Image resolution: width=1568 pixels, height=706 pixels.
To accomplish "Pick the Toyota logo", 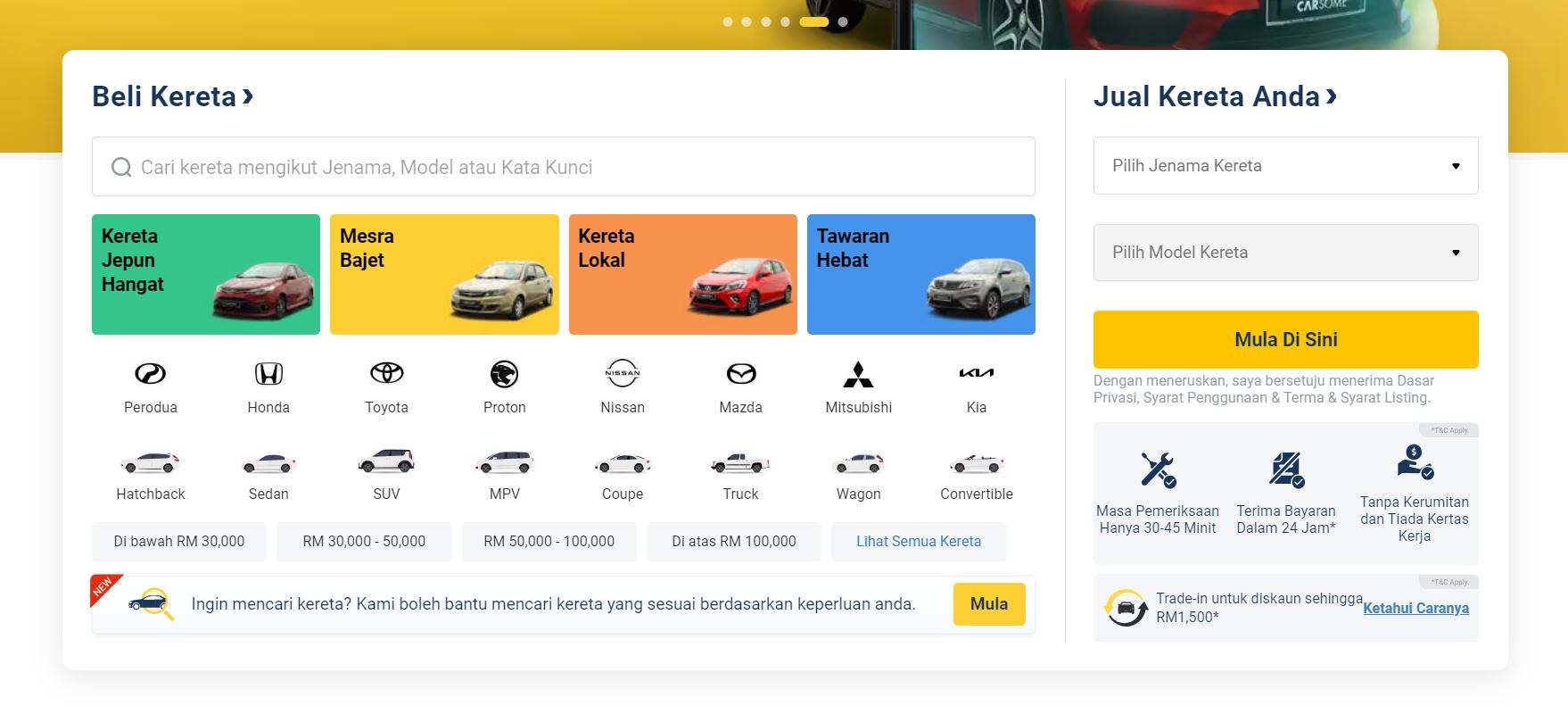I will coord(386,374).
